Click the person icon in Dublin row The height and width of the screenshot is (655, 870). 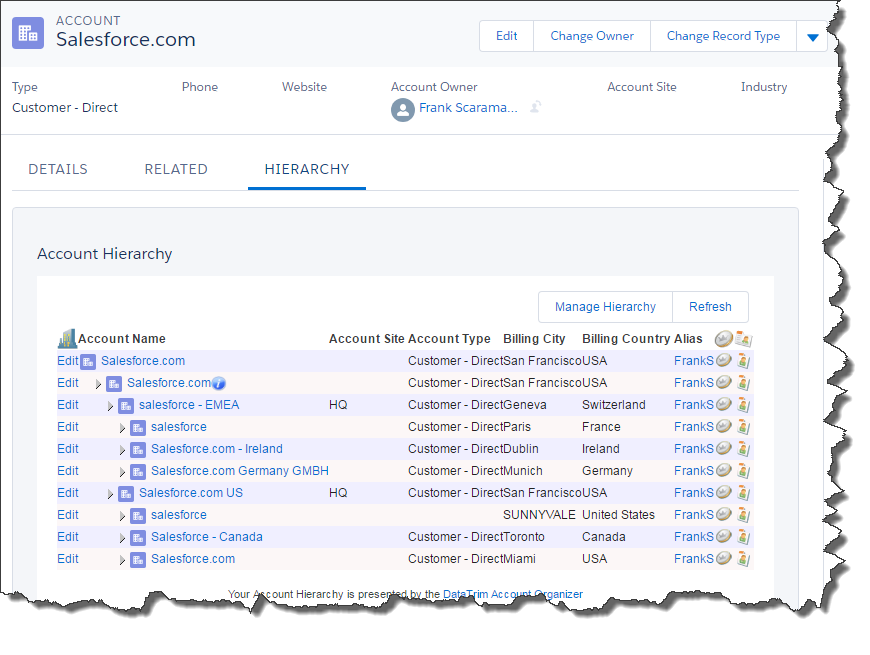743,449
